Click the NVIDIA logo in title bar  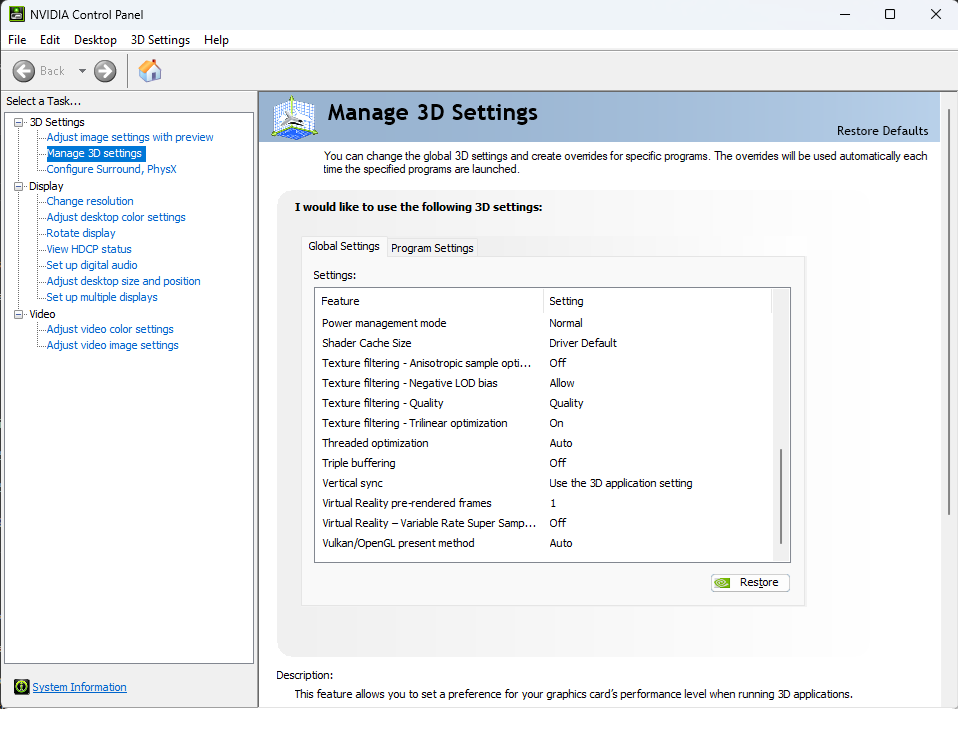(x=16, y=14)
